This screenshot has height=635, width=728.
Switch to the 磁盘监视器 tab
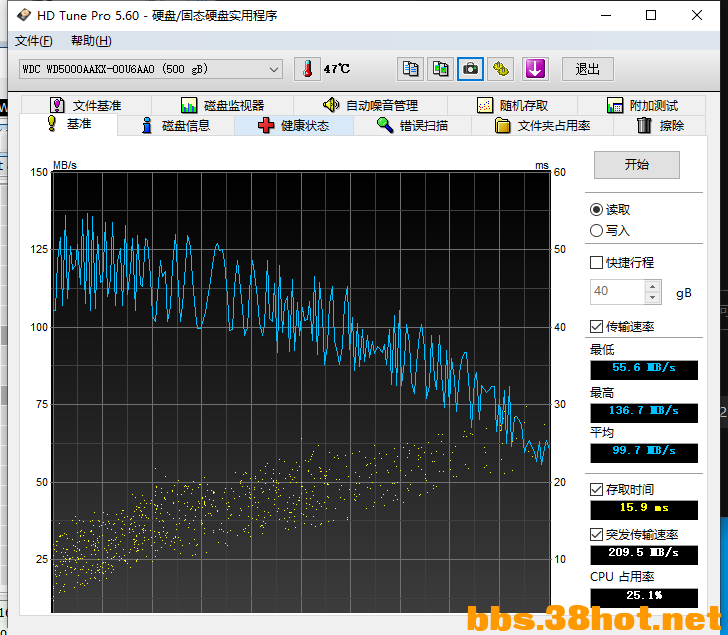point(222,105)
